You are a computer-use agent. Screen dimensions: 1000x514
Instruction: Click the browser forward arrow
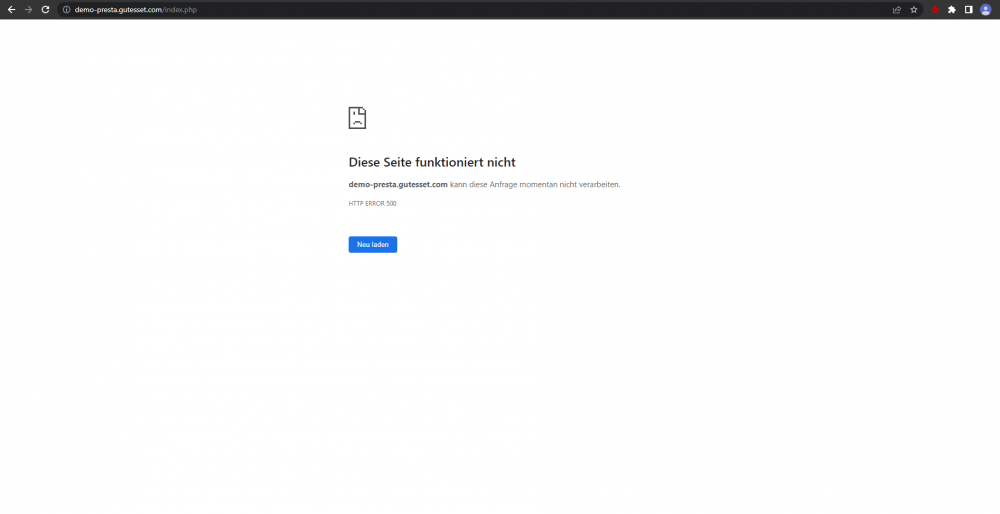[28, 10]
